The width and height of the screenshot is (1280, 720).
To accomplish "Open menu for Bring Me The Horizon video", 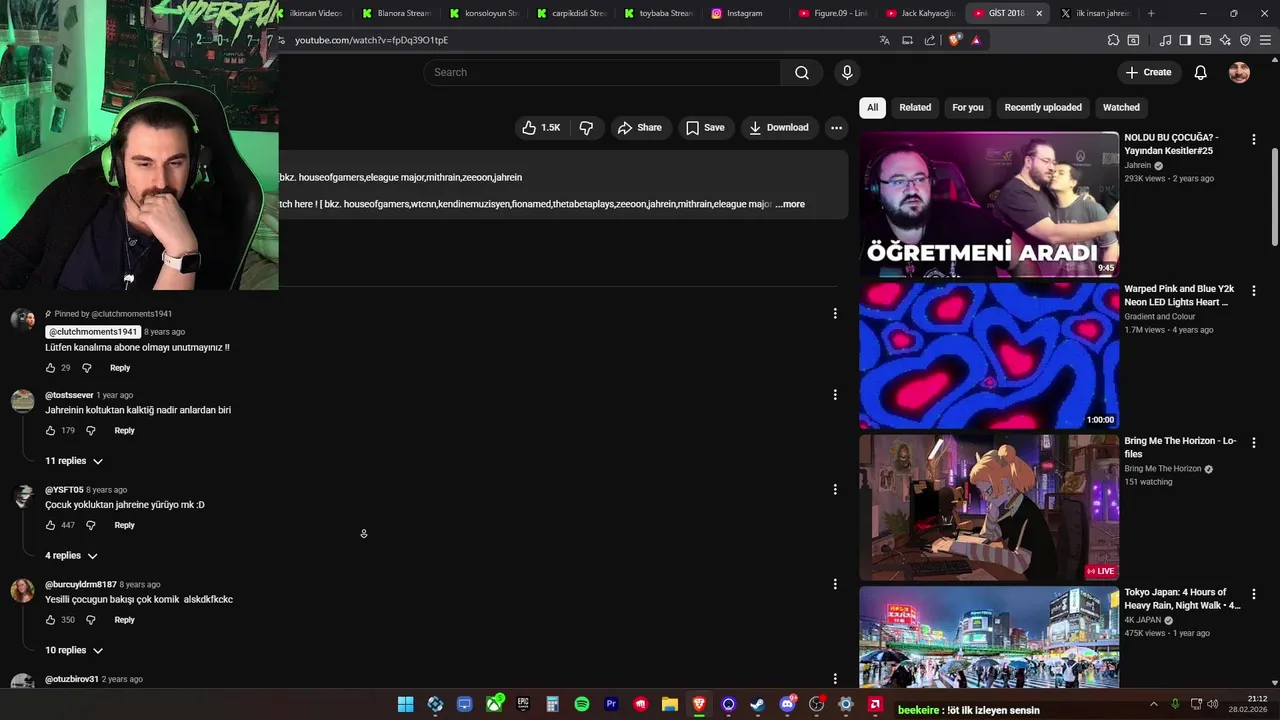I will [x=1253, y=443].
